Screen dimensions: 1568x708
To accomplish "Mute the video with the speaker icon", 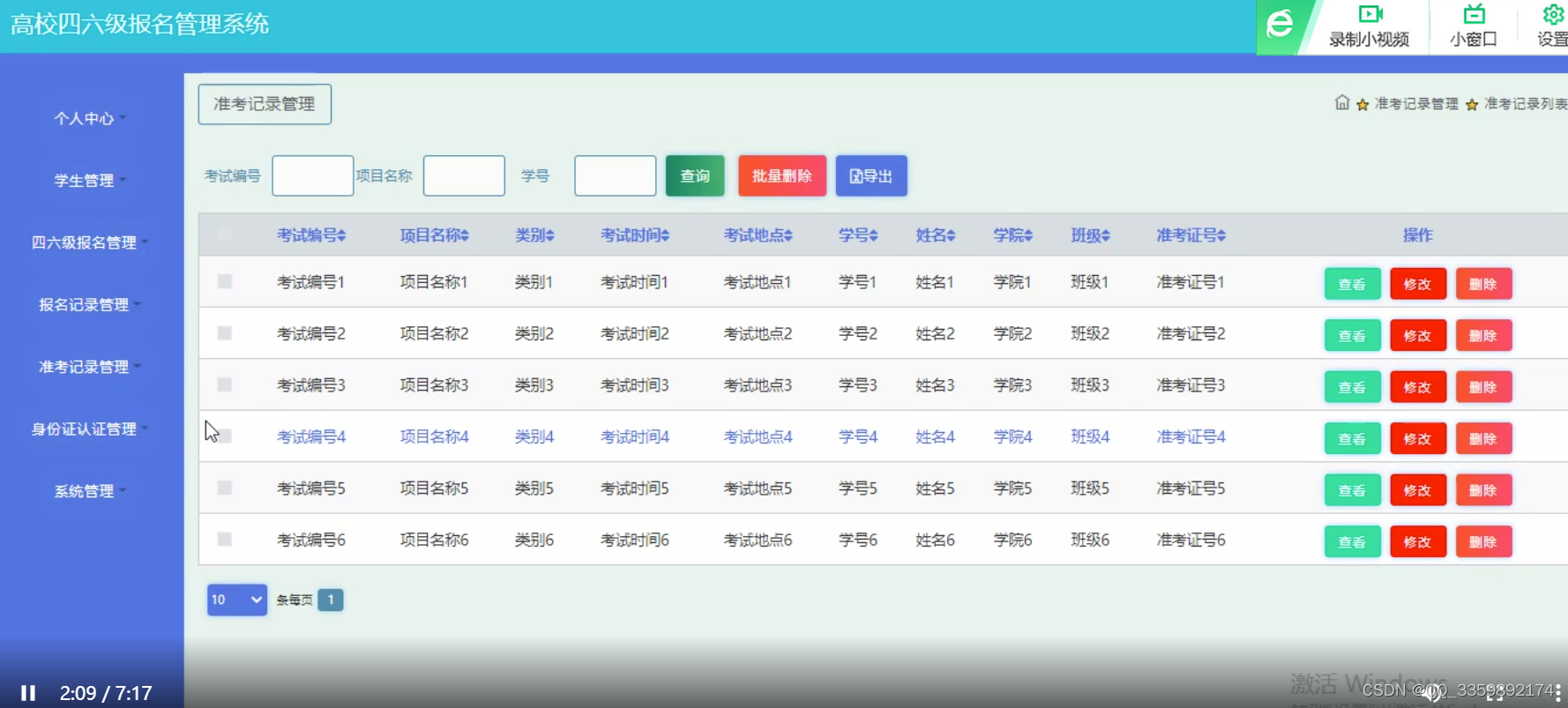I will click(1433, 693).
